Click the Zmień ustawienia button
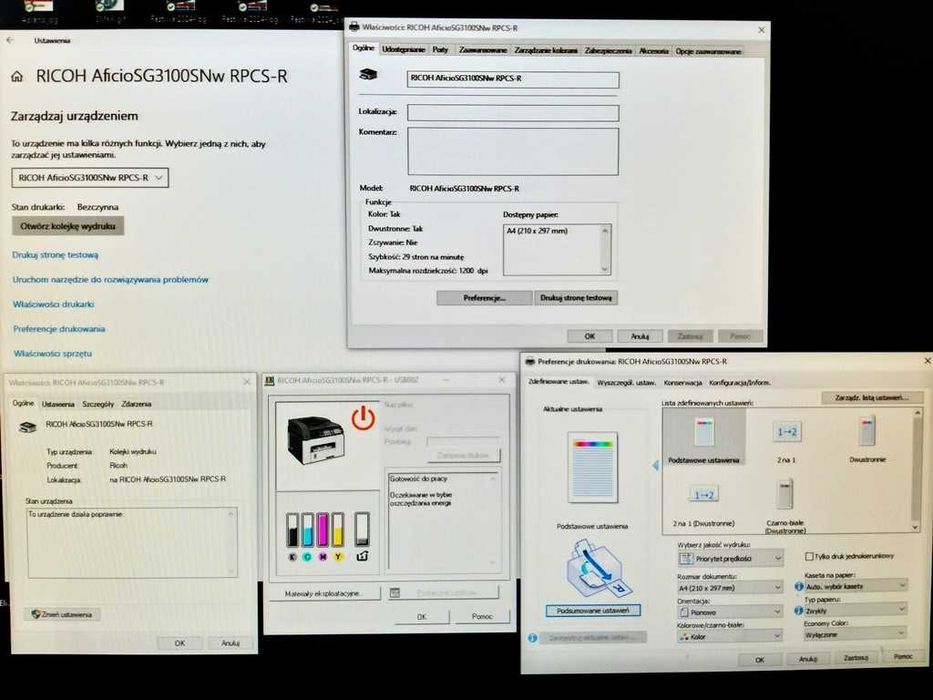 pyautogui.click(x=62, y=614)
